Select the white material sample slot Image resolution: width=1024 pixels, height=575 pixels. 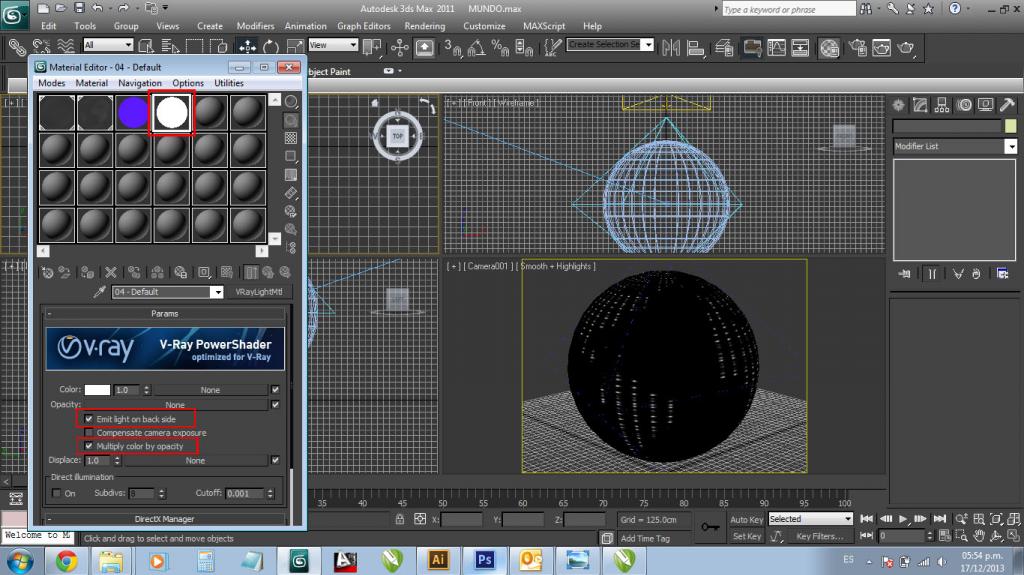point(171,112)
